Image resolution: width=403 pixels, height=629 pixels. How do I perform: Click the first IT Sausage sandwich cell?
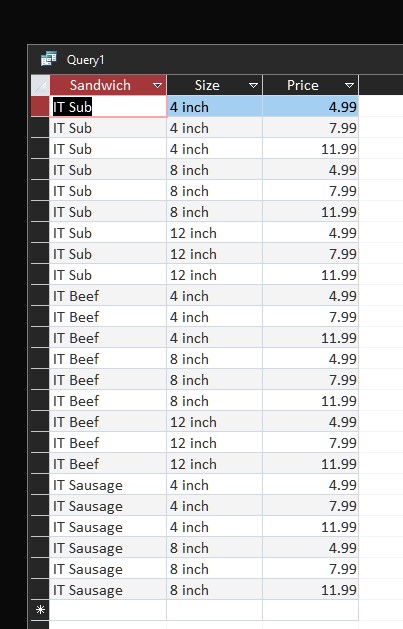coord(108,485)
